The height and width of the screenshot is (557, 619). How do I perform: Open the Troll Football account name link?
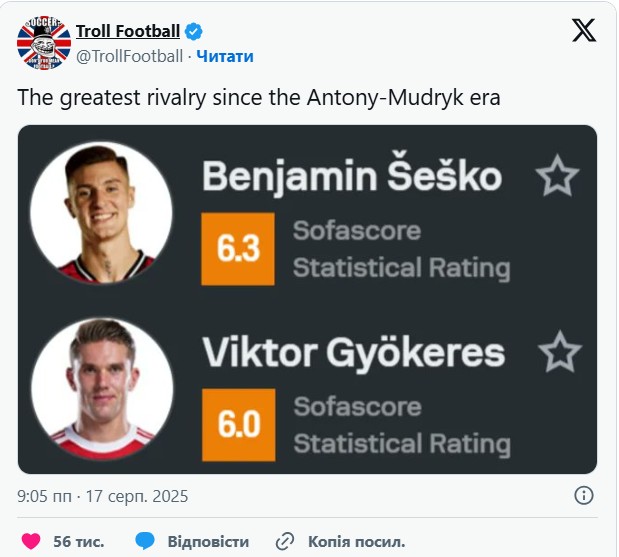click(128, 32)
